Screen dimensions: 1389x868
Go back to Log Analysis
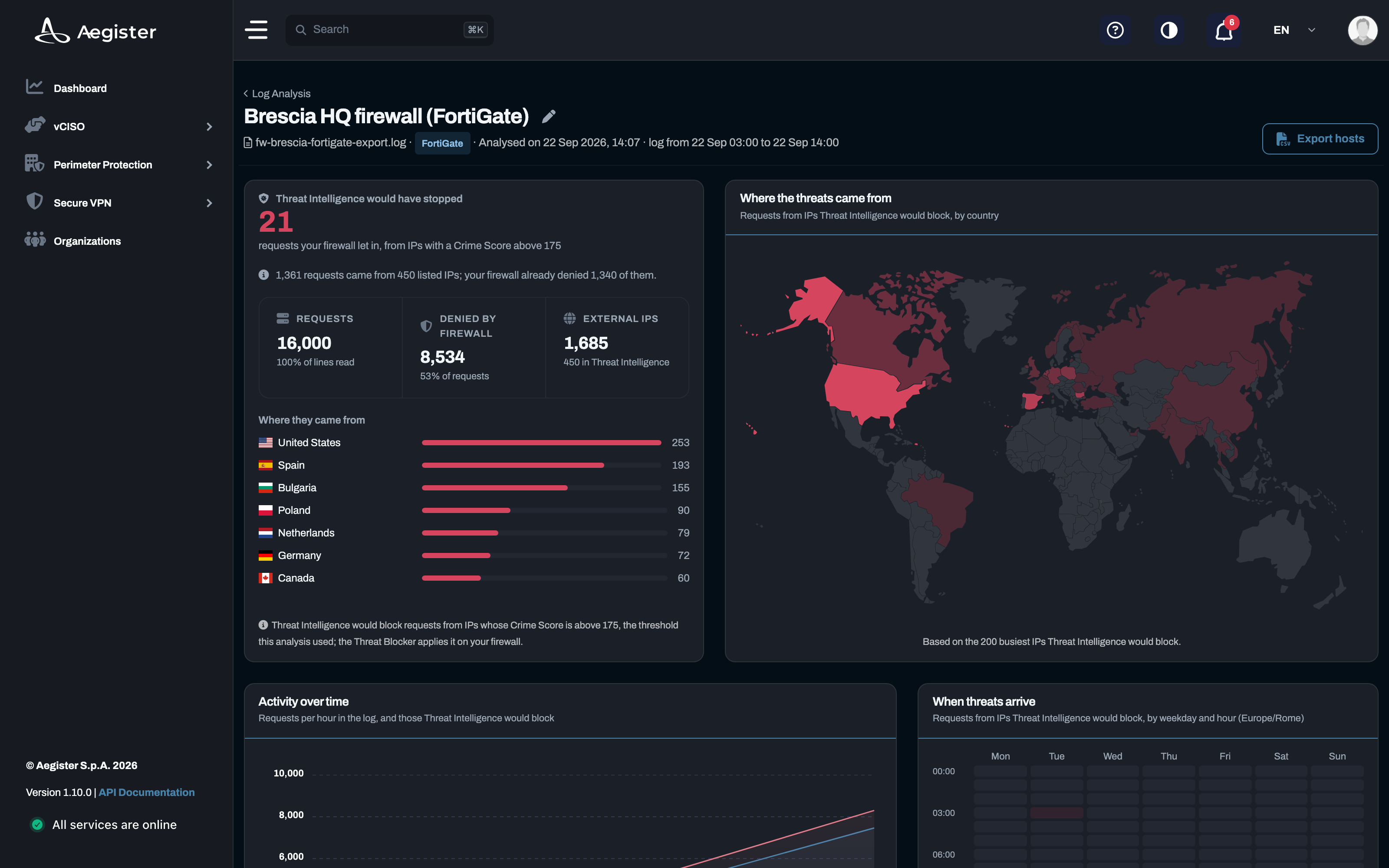(276, 94)
